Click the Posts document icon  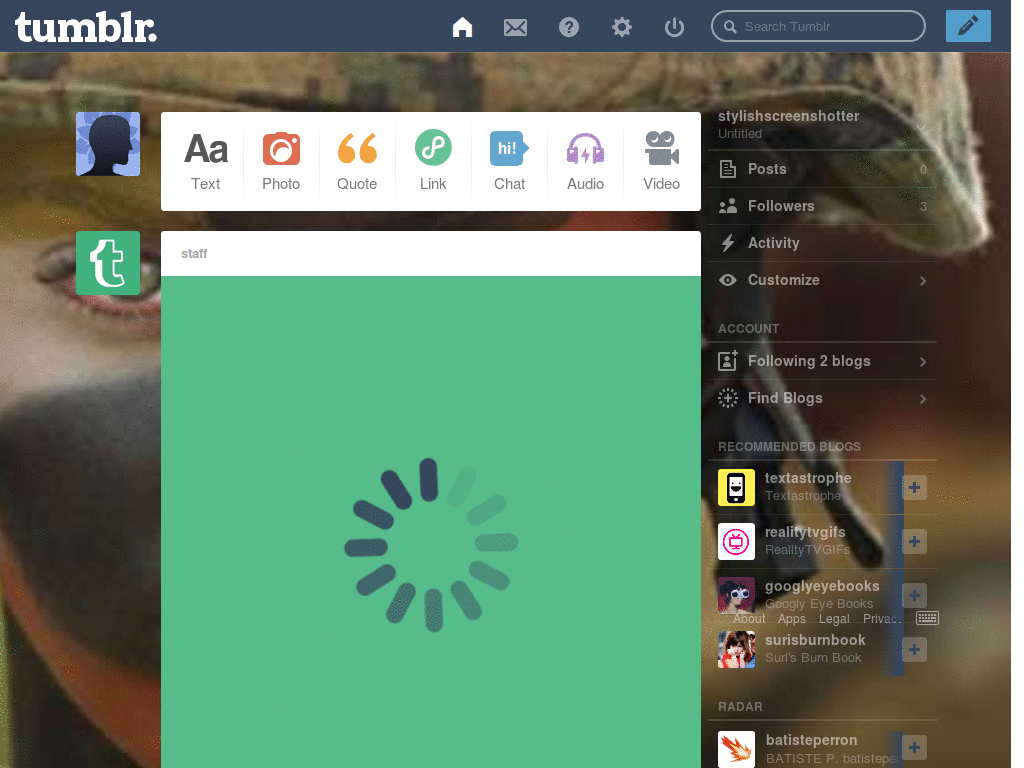tap(728, 169)
